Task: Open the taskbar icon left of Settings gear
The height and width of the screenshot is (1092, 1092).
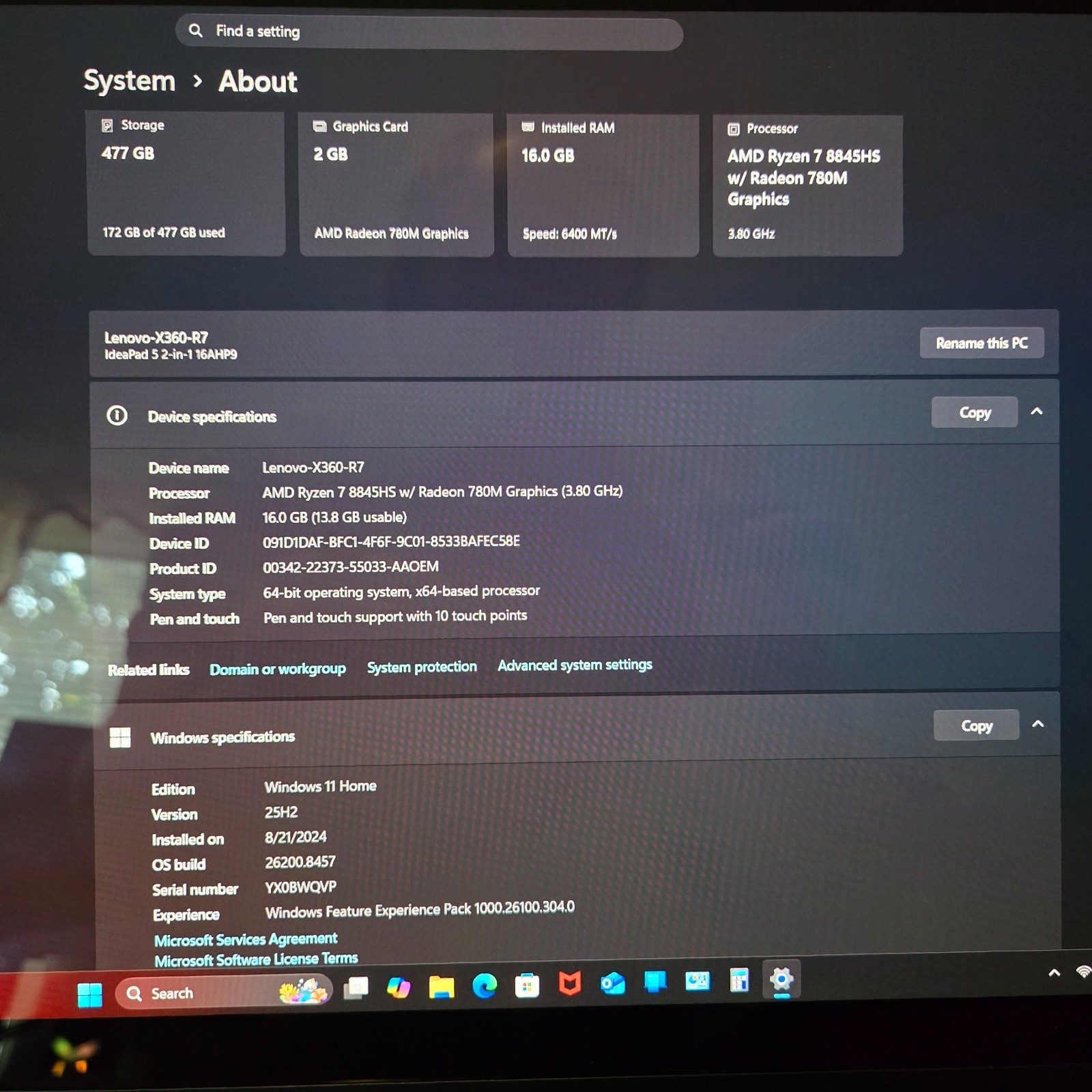Action: (739, 980)
